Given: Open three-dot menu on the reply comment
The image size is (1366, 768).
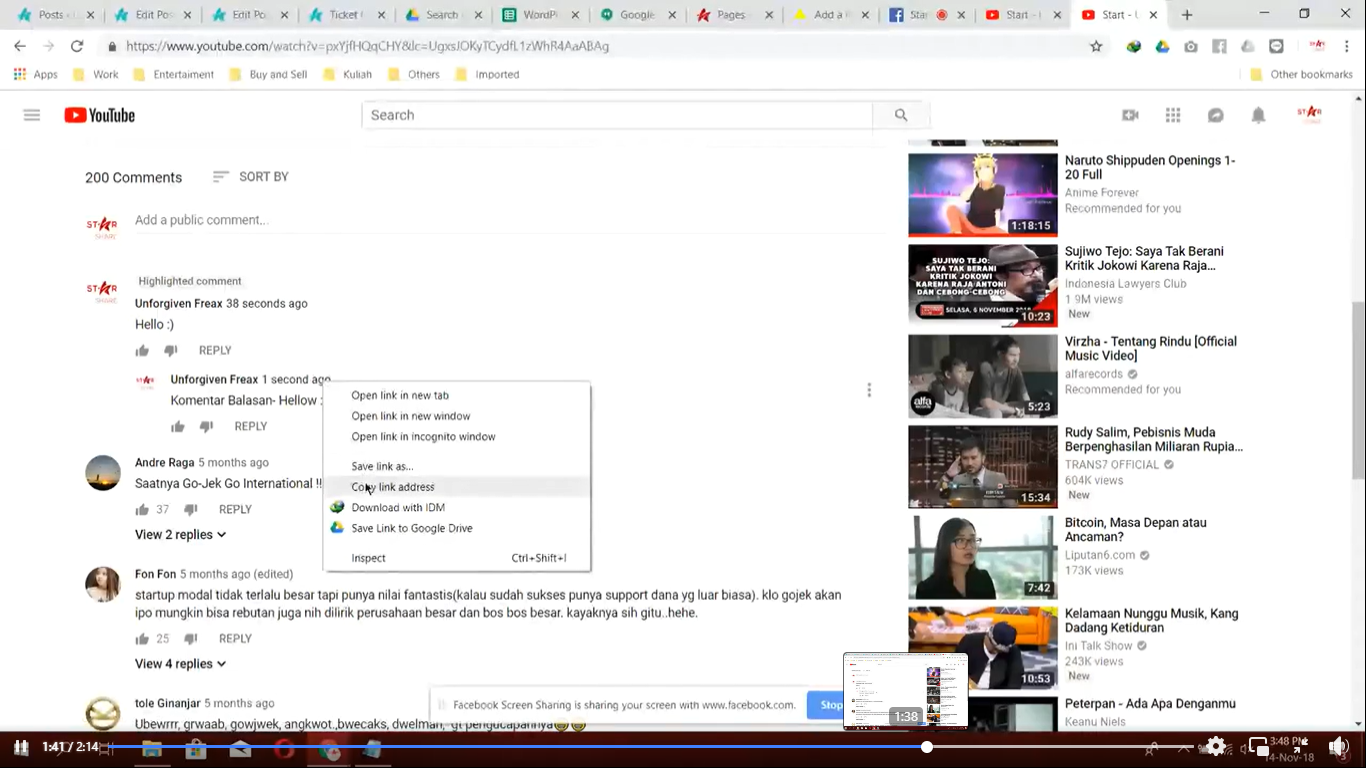Looking at the screenshot, I should coord(869,390).
